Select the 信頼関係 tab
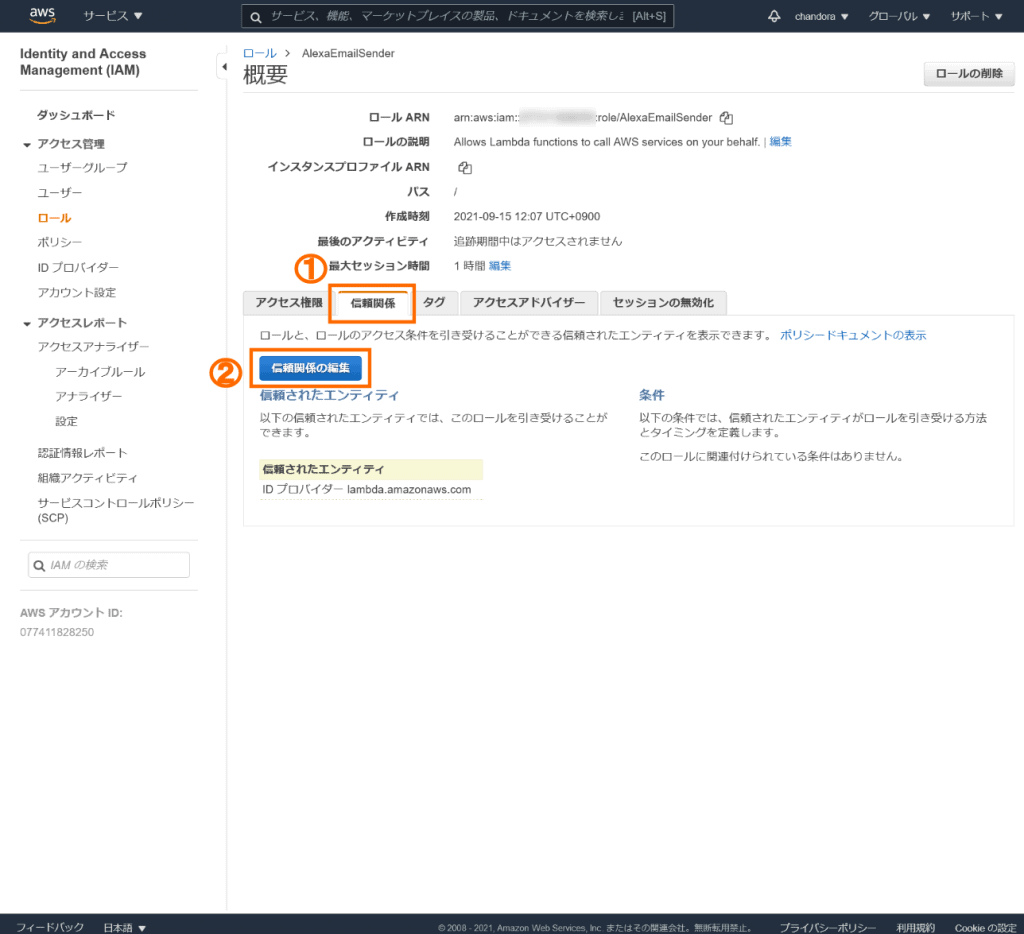 pos(372,303)
